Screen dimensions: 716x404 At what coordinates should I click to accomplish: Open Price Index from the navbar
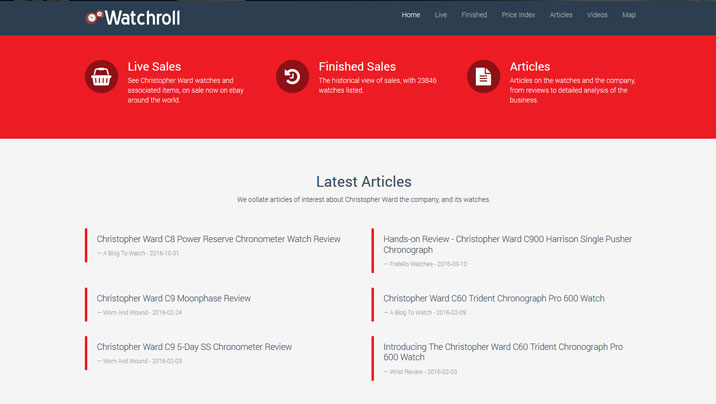(518, 15)
